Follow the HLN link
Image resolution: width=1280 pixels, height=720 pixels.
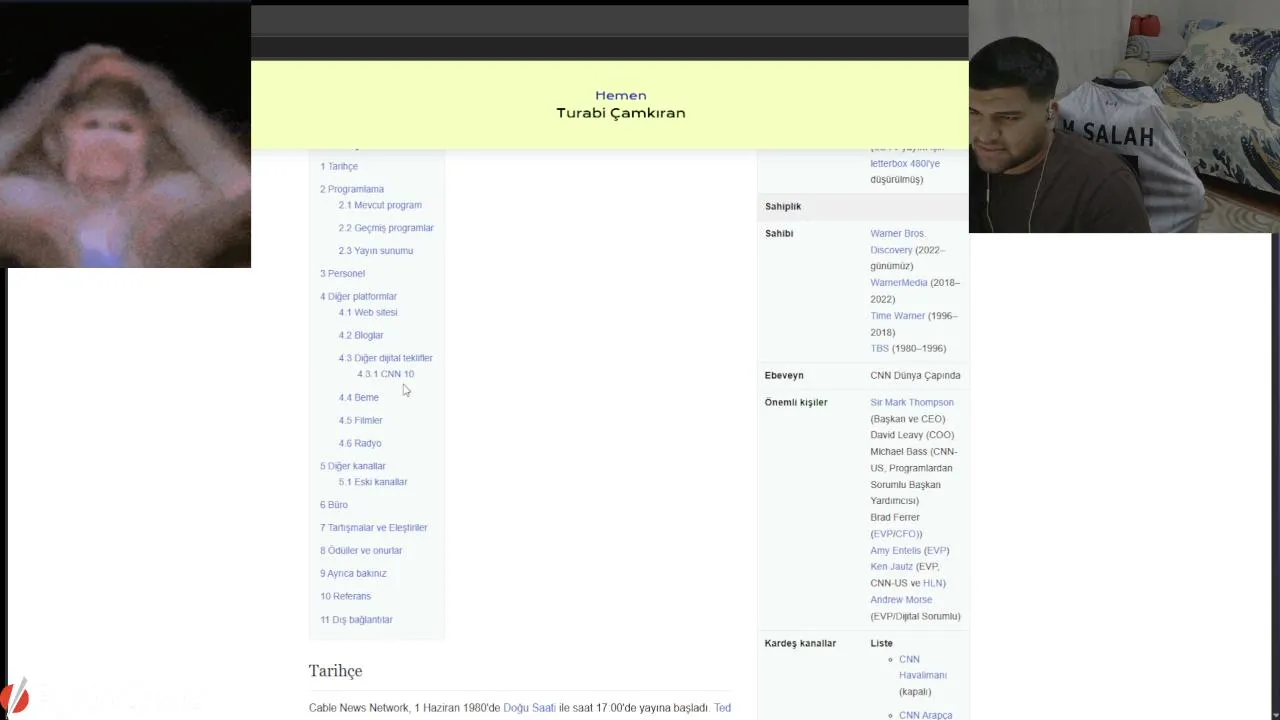[x=932, y=583]
